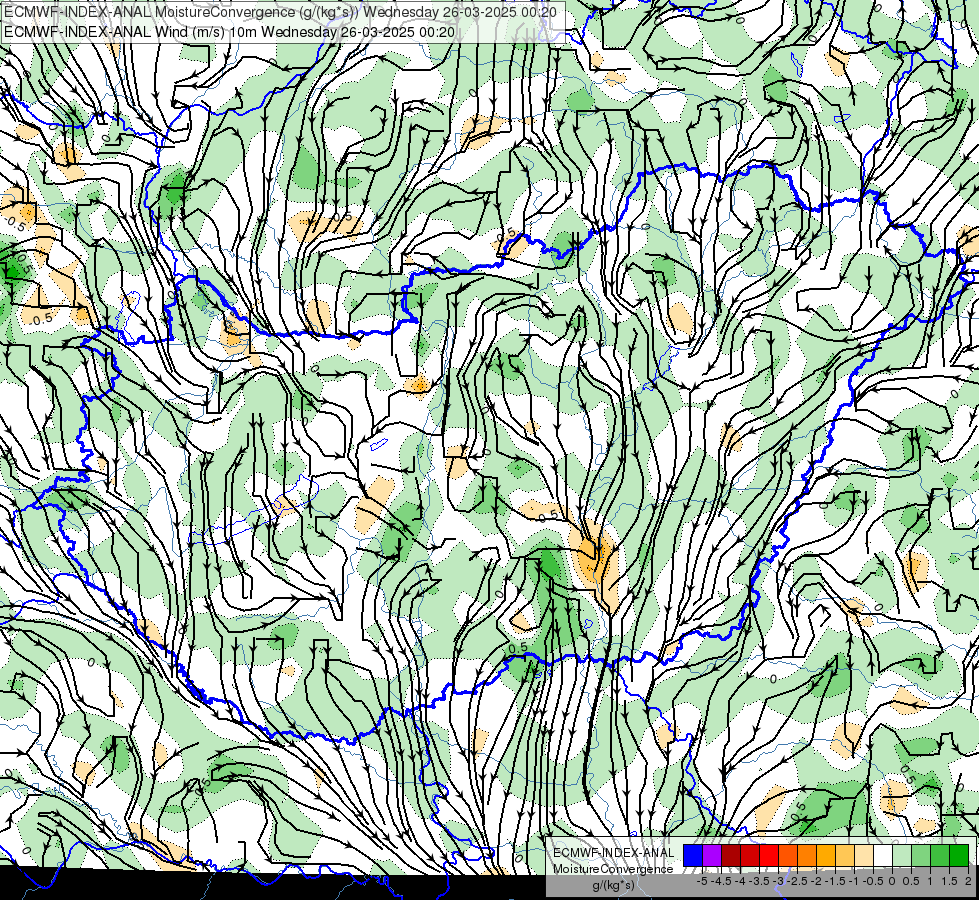Click the legend tick label 2
The height and width of the screenshot is (900, 979).
[x=968, y=881]
